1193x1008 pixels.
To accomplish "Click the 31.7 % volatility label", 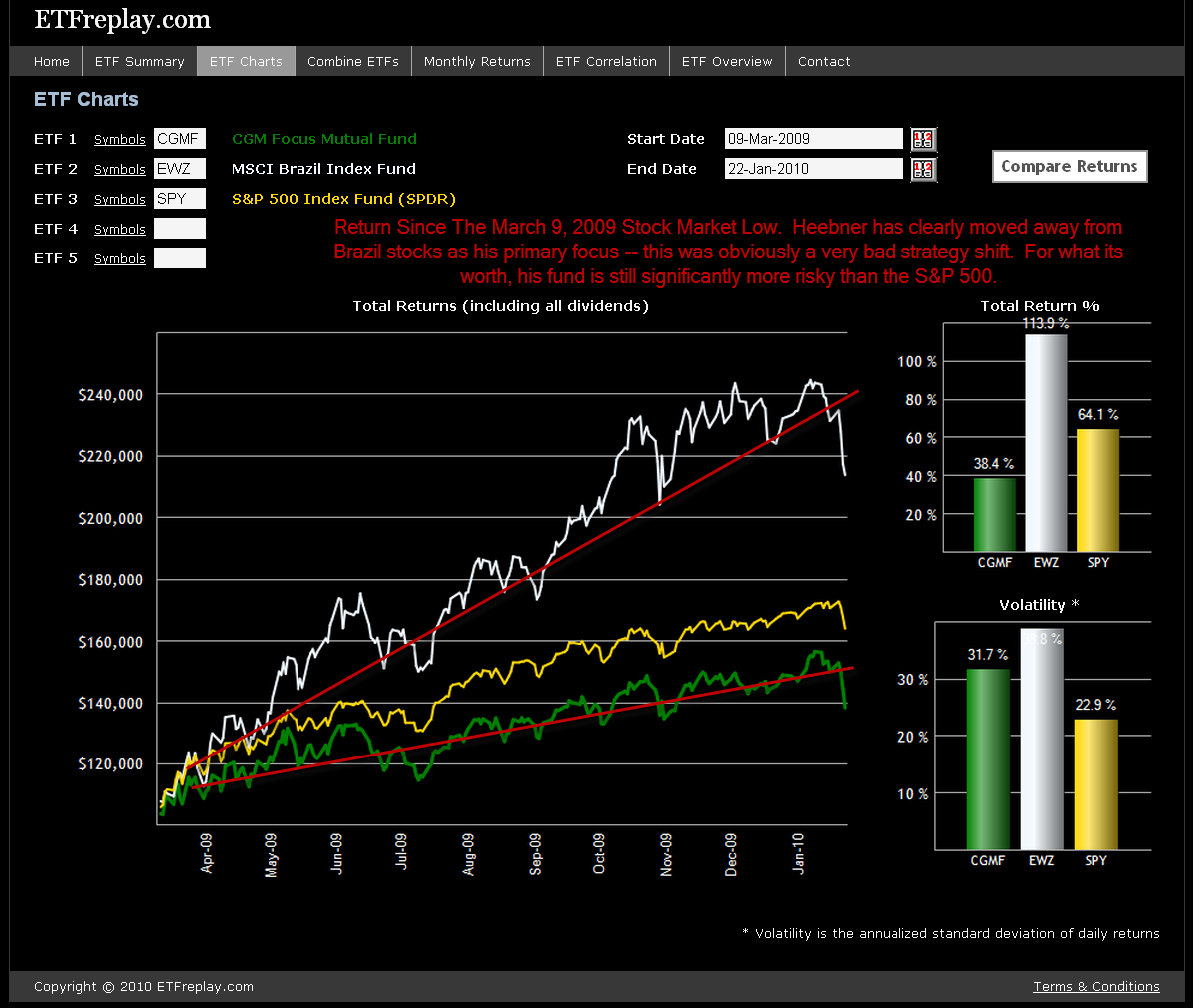I will 988,655.
